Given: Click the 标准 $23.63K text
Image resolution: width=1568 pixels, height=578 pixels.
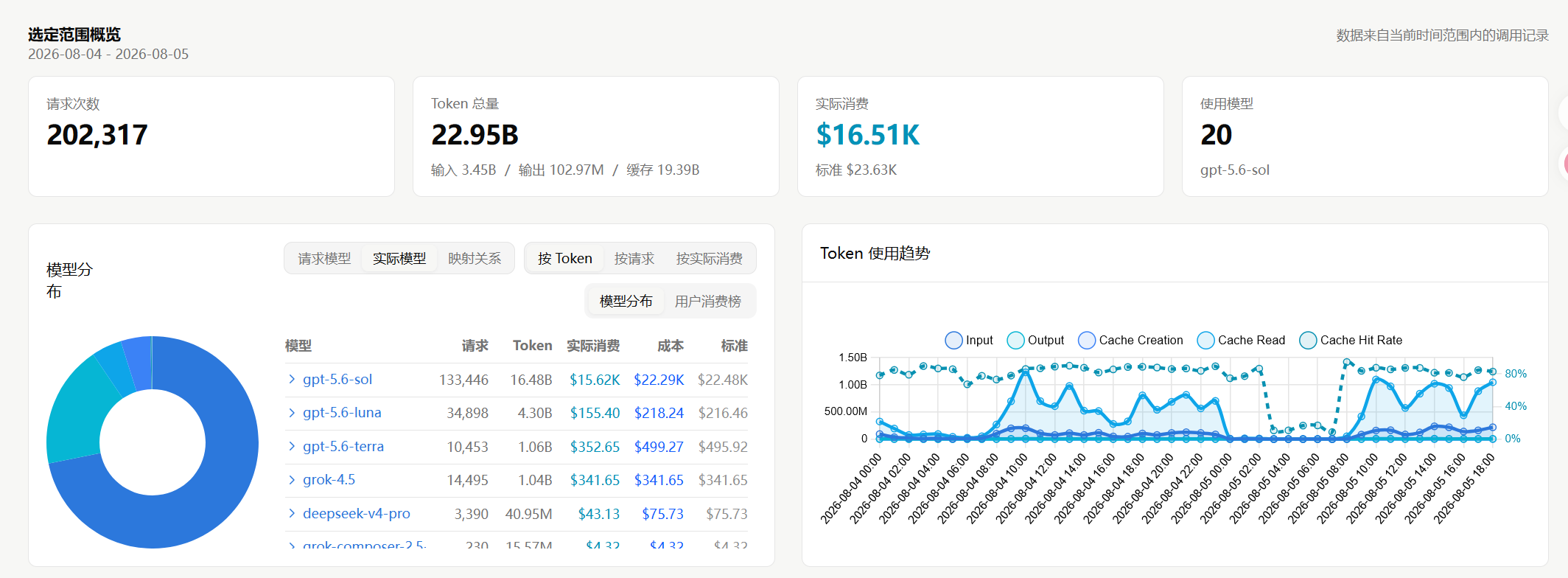Looking at the screenshot, I should (856, 170).
